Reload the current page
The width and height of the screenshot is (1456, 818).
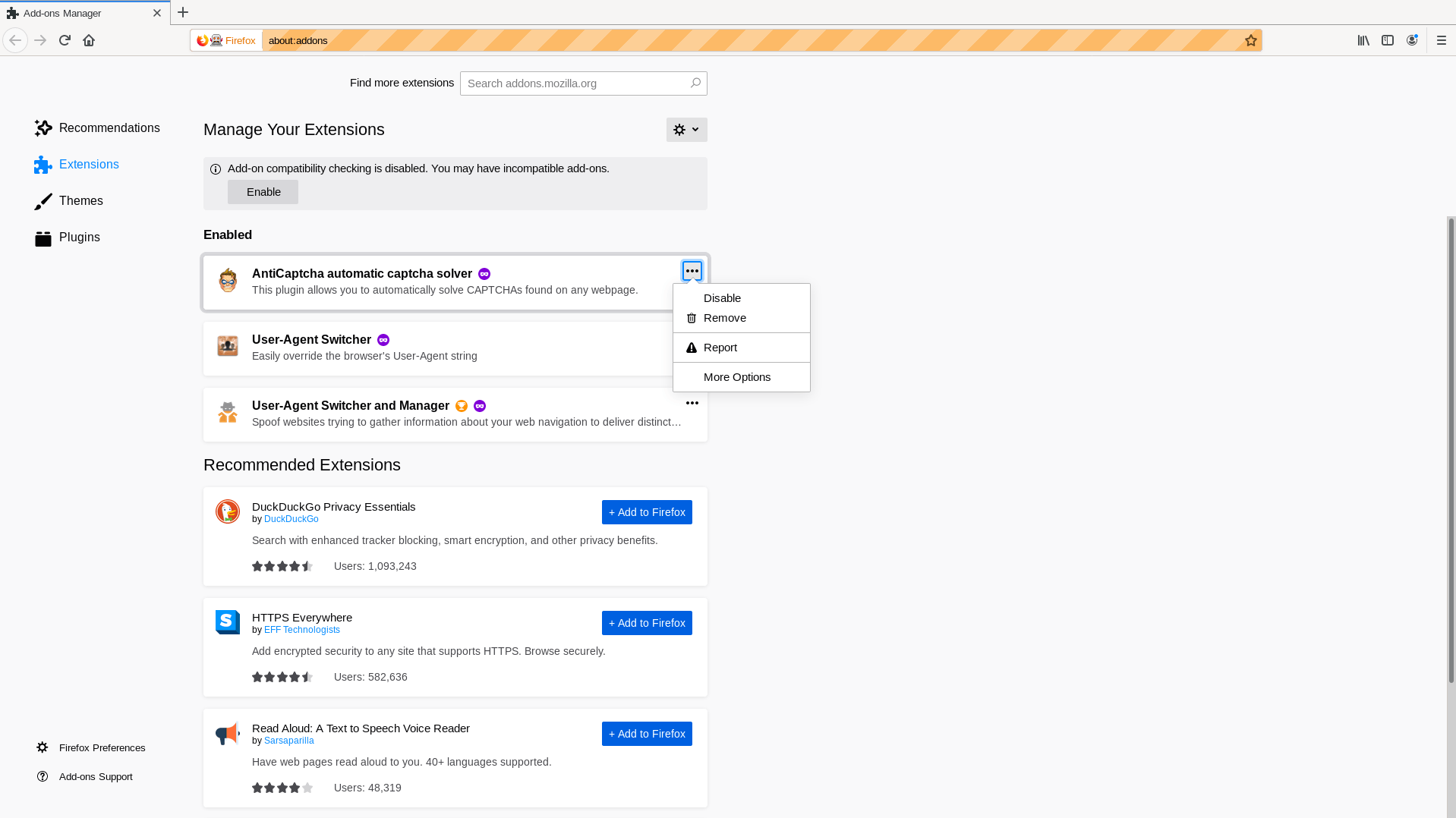coord(65,40)
